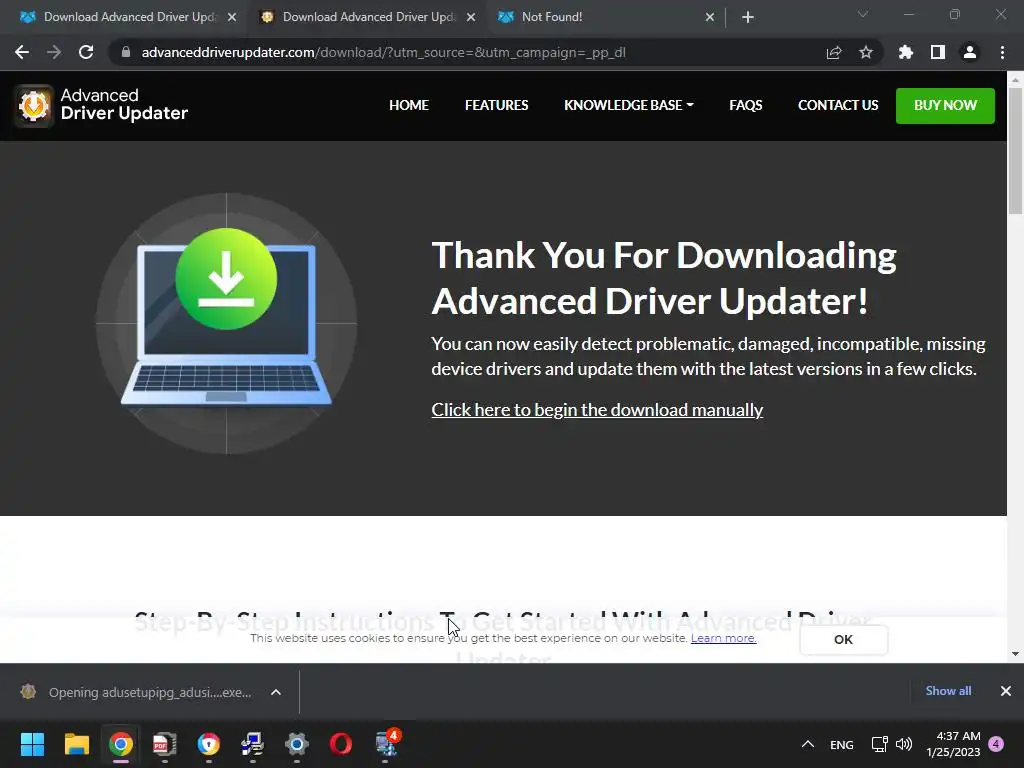The height and width of the screenshot is (768, 1024).
Task: Open the notification count badge
Action: point(996,744)
